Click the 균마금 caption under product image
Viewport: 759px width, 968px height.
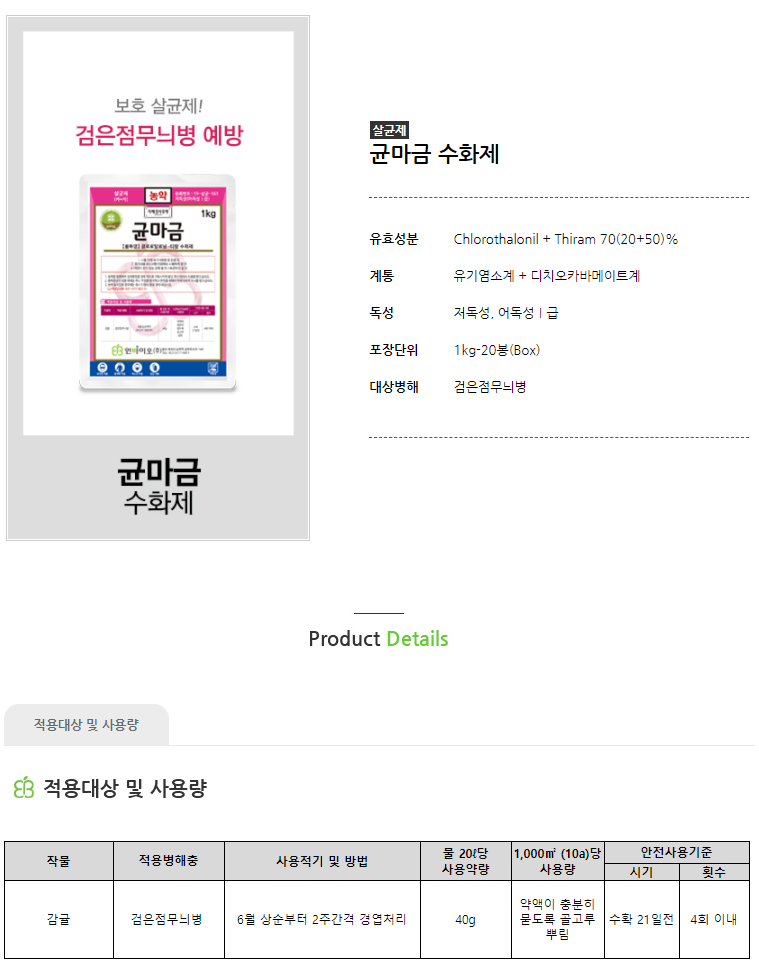tap(159, 472)
